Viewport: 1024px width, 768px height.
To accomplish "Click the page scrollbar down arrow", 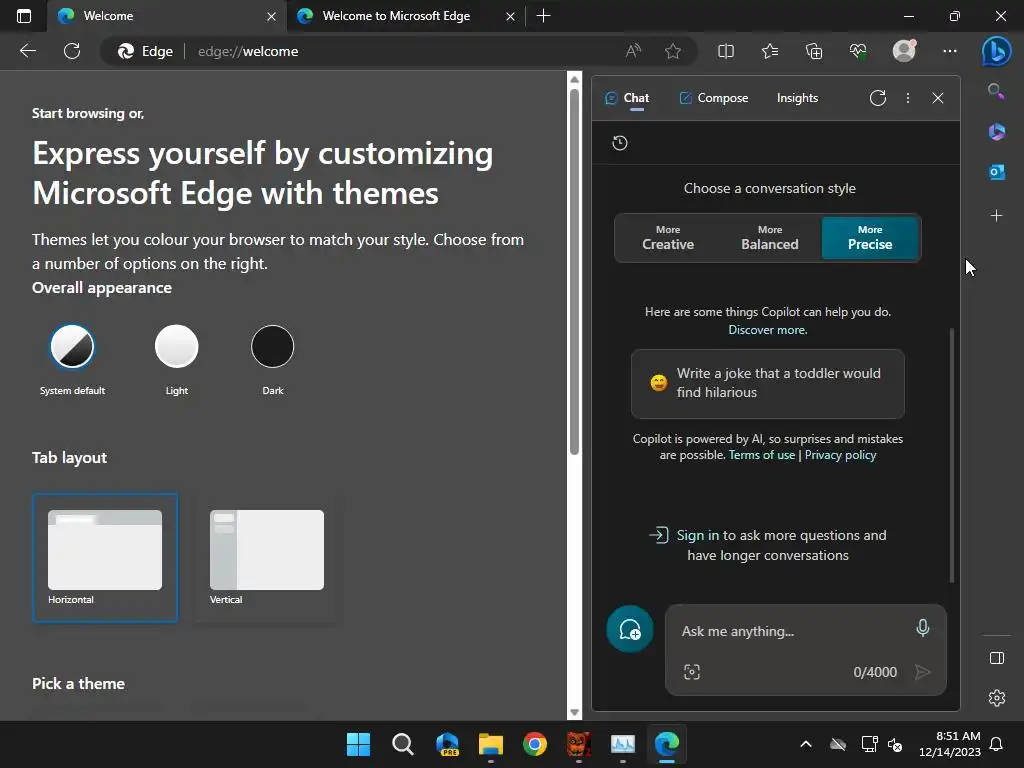I will pos(574,712).
